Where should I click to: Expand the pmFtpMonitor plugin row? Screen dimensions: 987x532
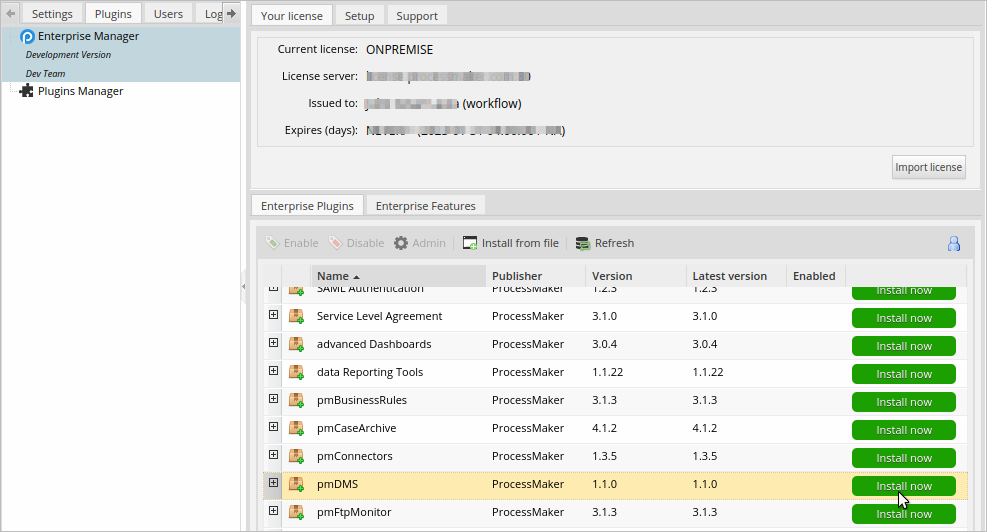point(273,511)
